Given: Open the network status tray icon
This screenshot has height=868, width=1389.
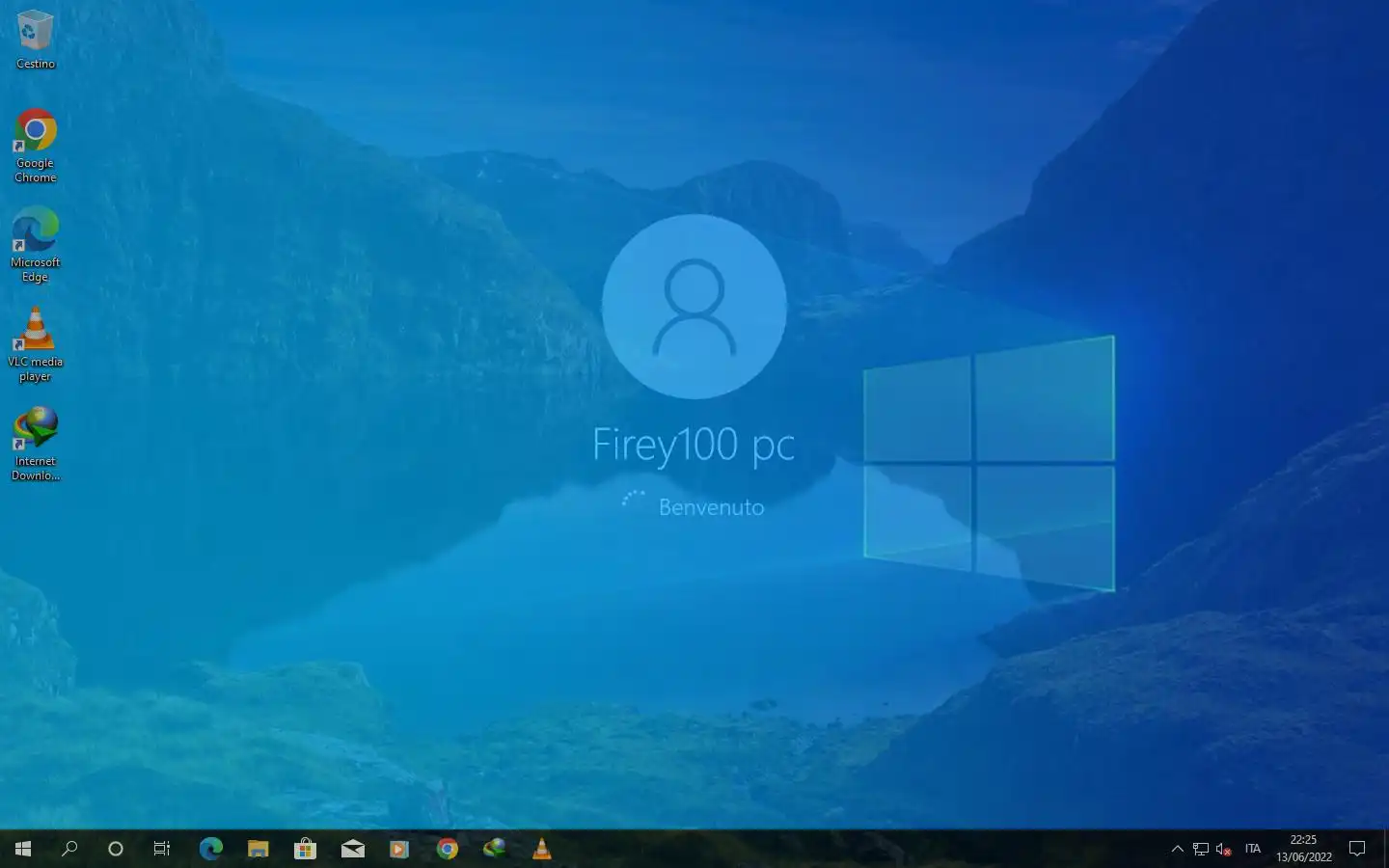Looking at the screenshot, I should [1201, 849].
